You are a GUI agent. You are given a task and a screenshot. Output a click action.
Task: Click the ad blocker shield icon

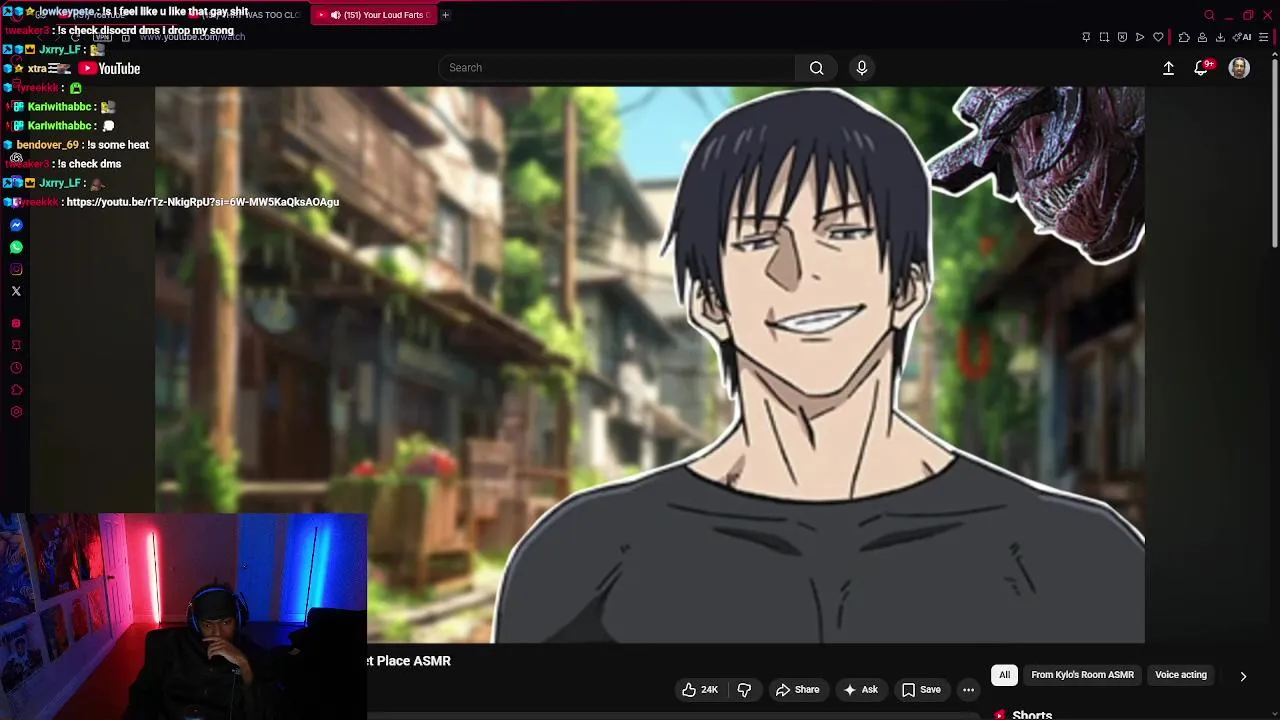point(1122,37)
